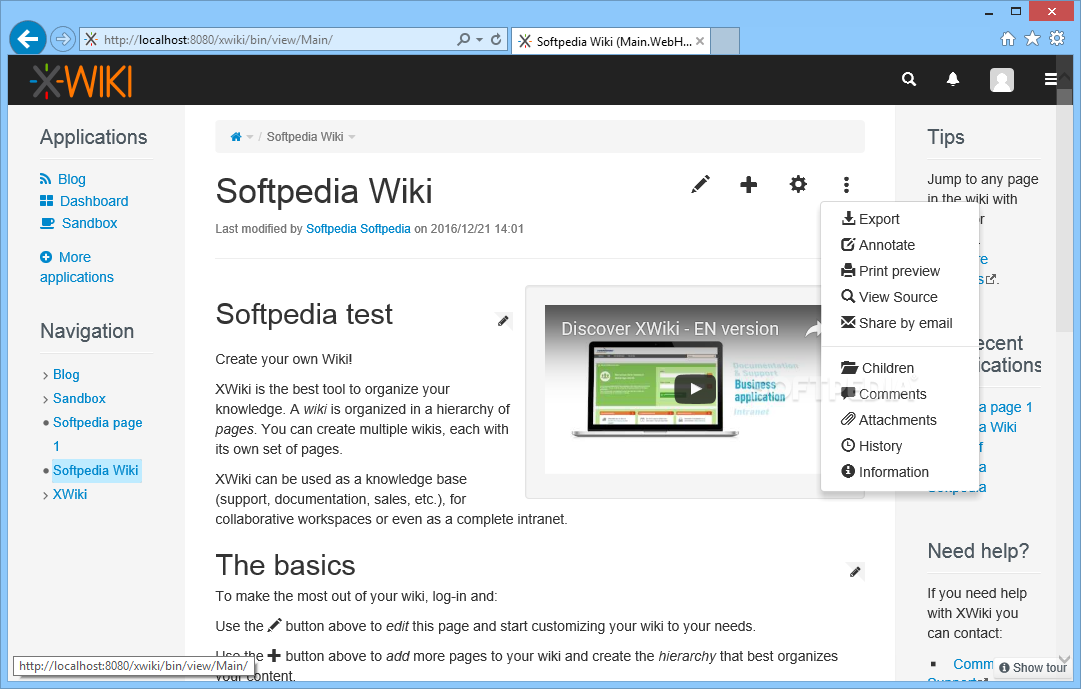Edit the page with pencil icon
The height and width of the screenshot is (689, 1081).
pos(700,184)
